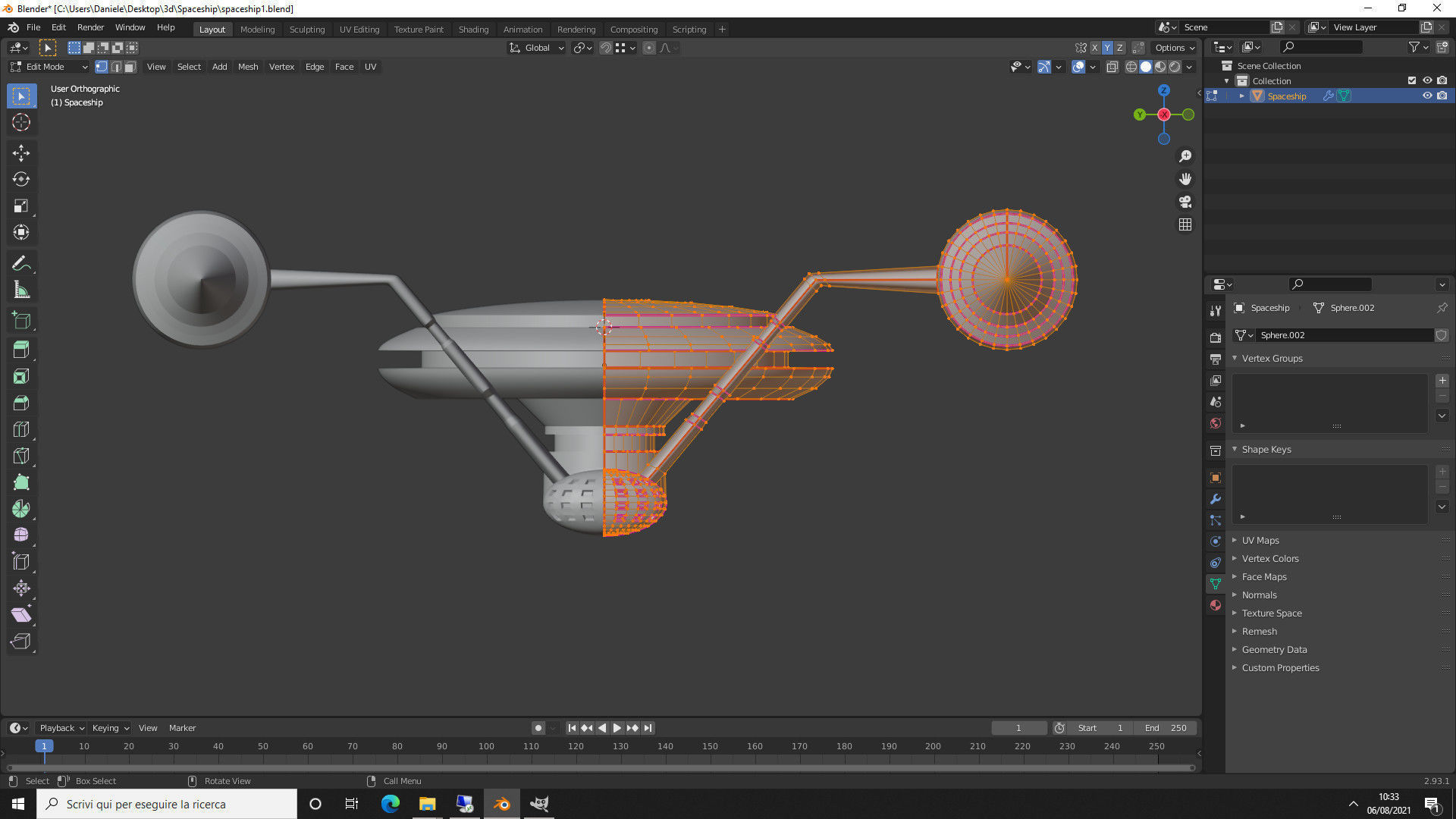Toggle Collection exclude checkbox in outliner
The height and width of the screenshot is (819, 1456).
tap(1412, 80)
